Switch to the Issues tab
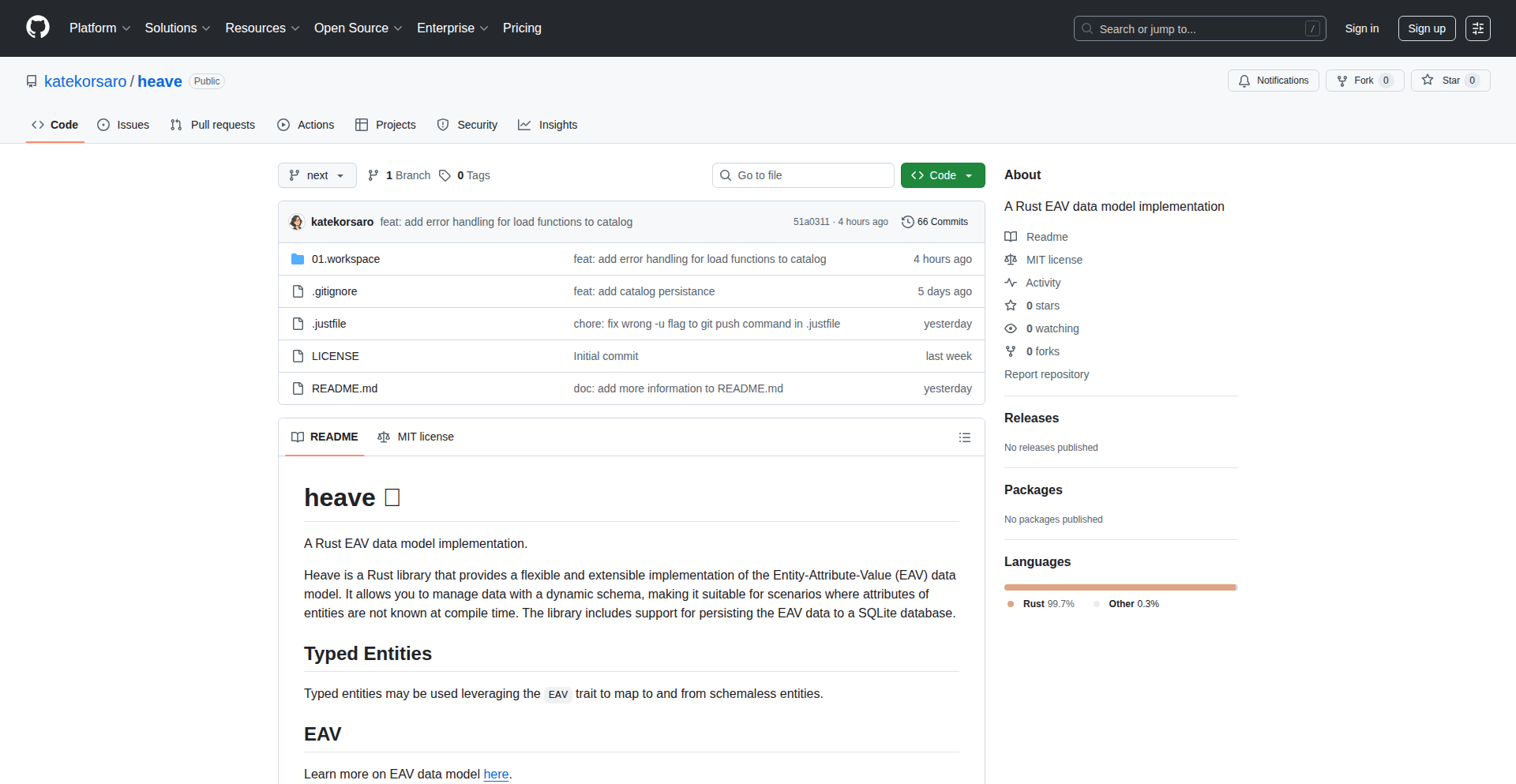The height and width of the screenshot is (784, 1516). 124,125
